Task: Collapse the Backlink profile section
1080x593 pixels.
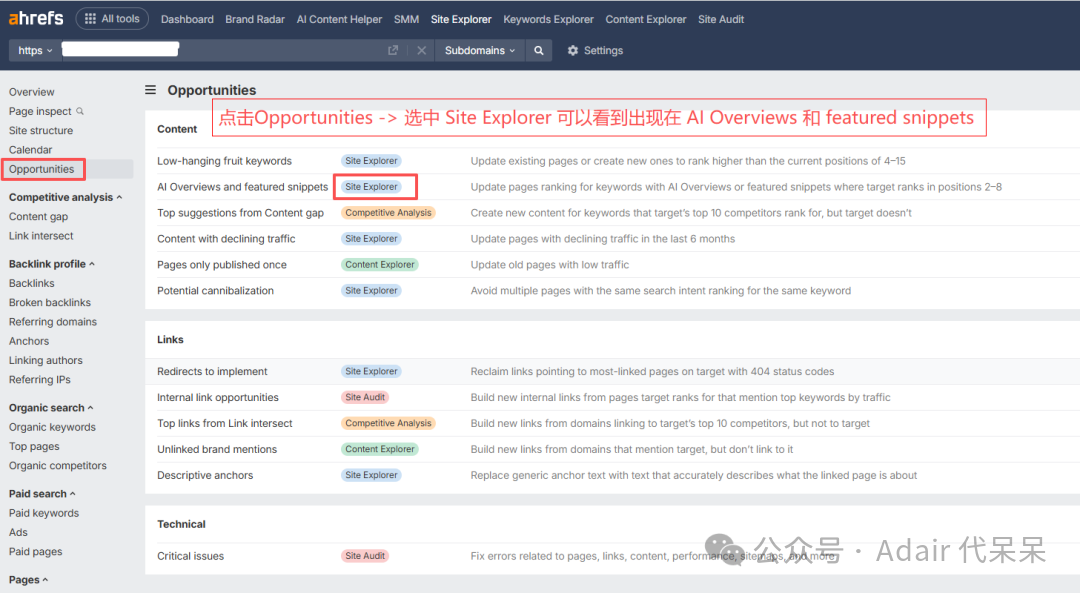Action: click(x=52, y=264)
